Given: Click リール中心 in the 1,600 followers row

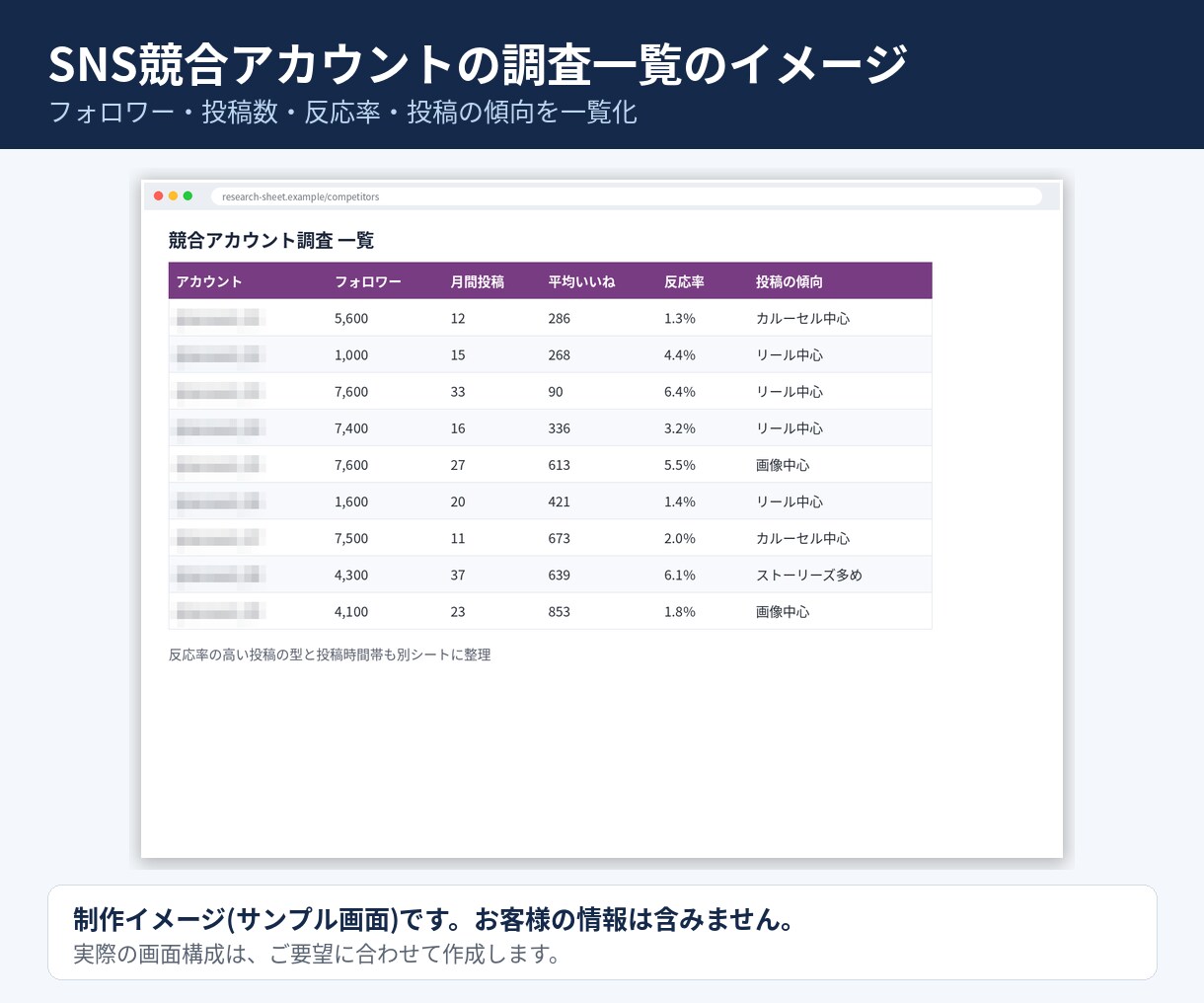Looking at the screenshot, I should click(790, 501).
